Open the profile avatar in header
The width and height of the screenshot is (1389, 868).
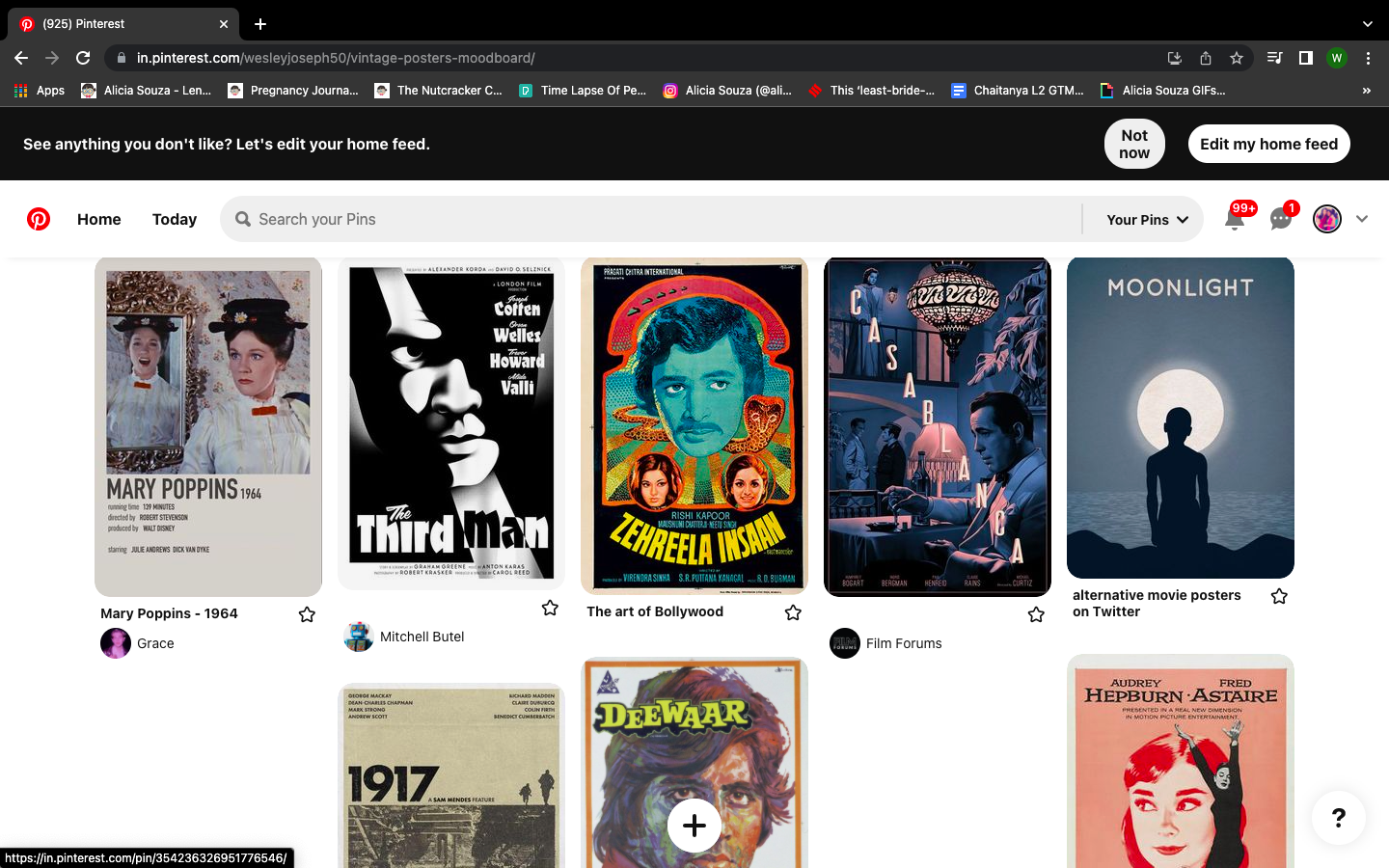click(1327, 219)
